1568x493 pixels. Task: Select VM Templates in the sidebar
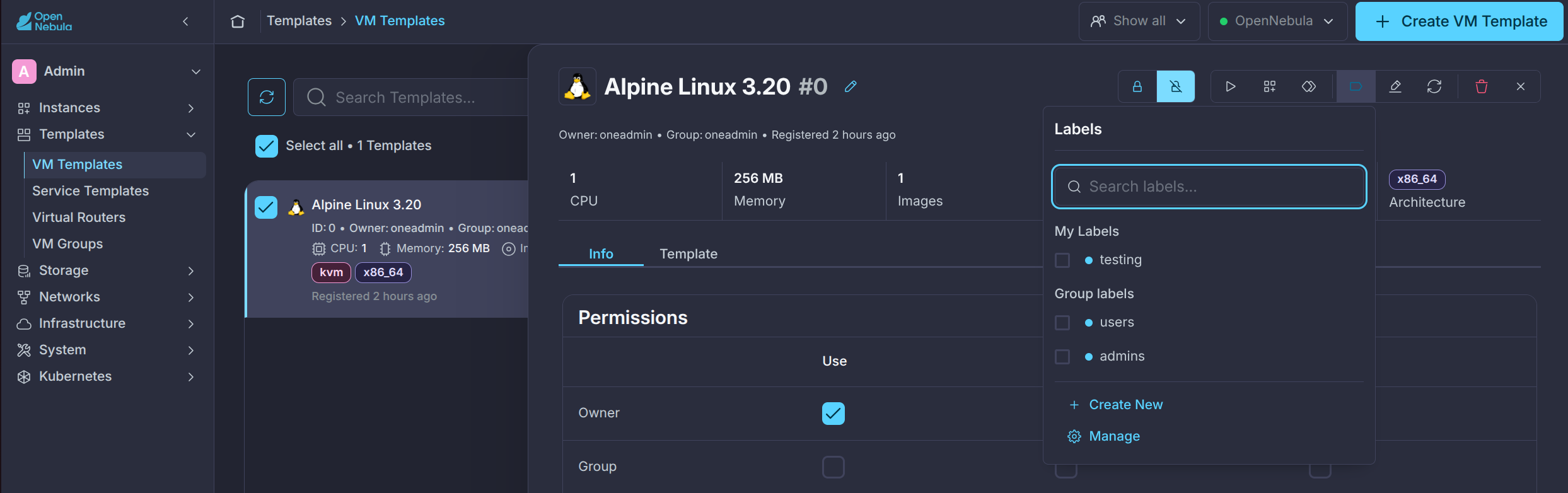[x=115, y=165]
